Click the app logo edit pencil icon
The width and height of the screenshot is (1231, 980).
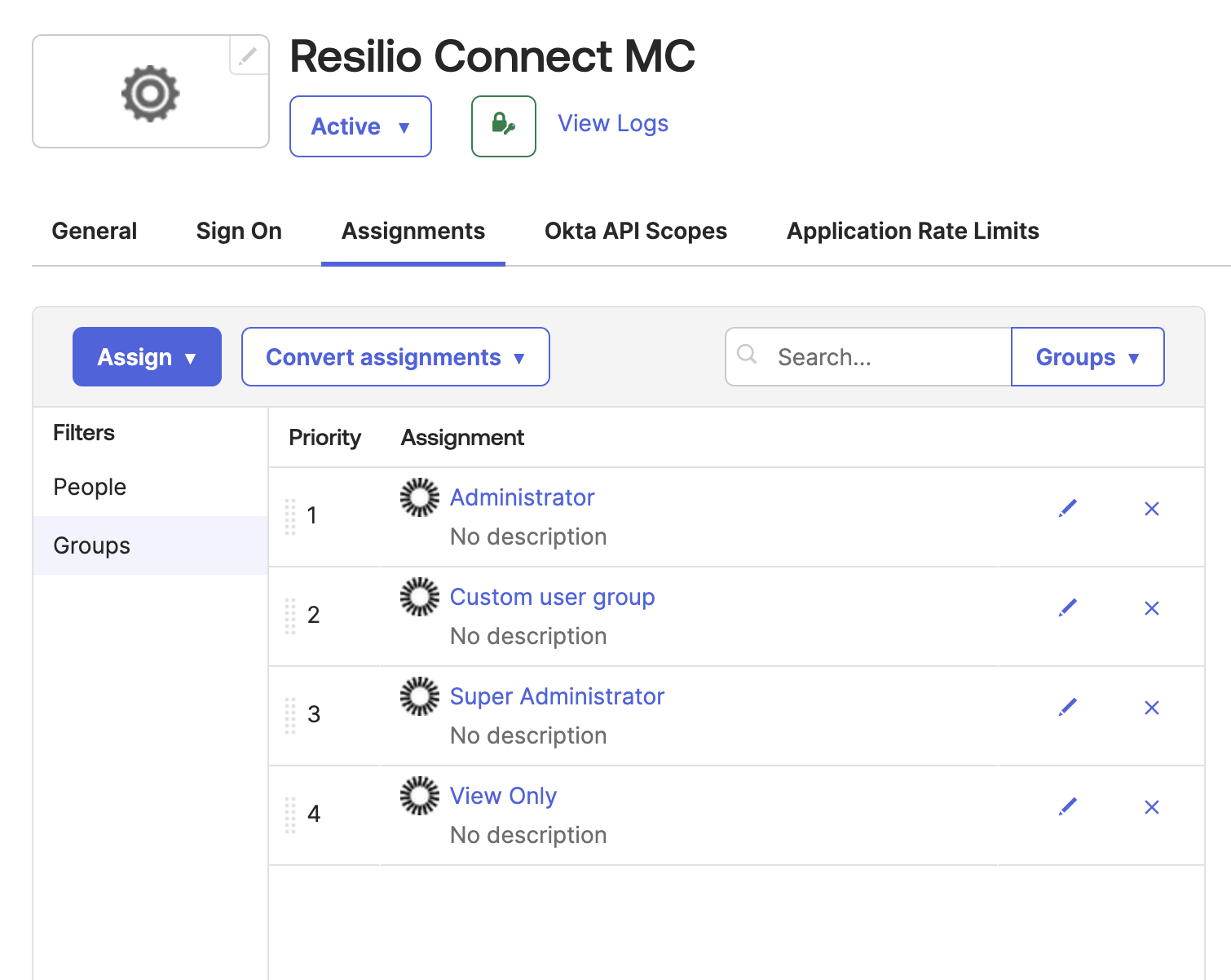click(x=248, y=55)
